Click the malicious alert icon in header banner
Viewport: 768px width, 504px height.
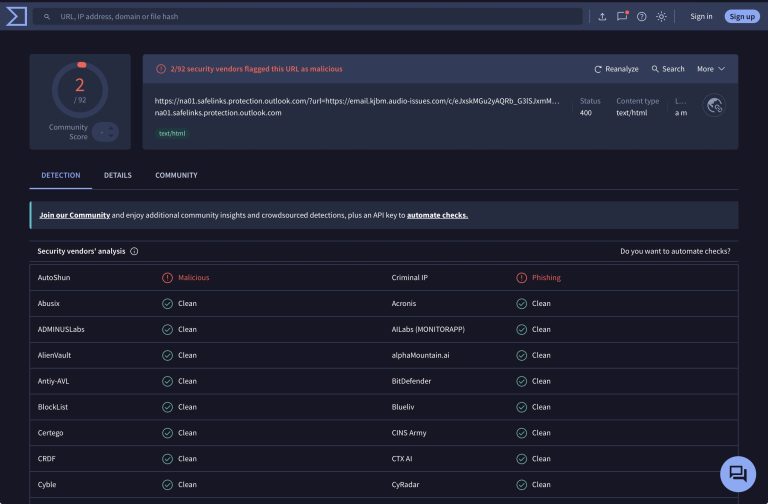[x=161, y=69]
